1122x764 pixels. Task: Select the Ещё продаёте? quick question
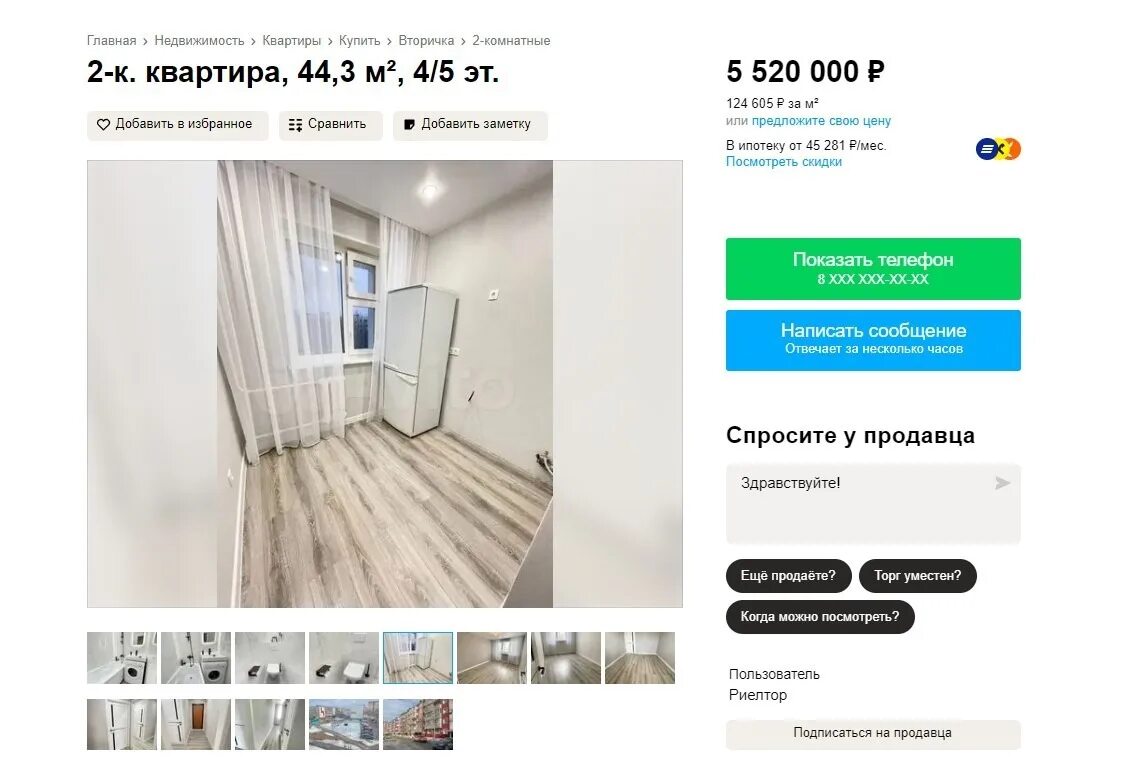point(789,576)
